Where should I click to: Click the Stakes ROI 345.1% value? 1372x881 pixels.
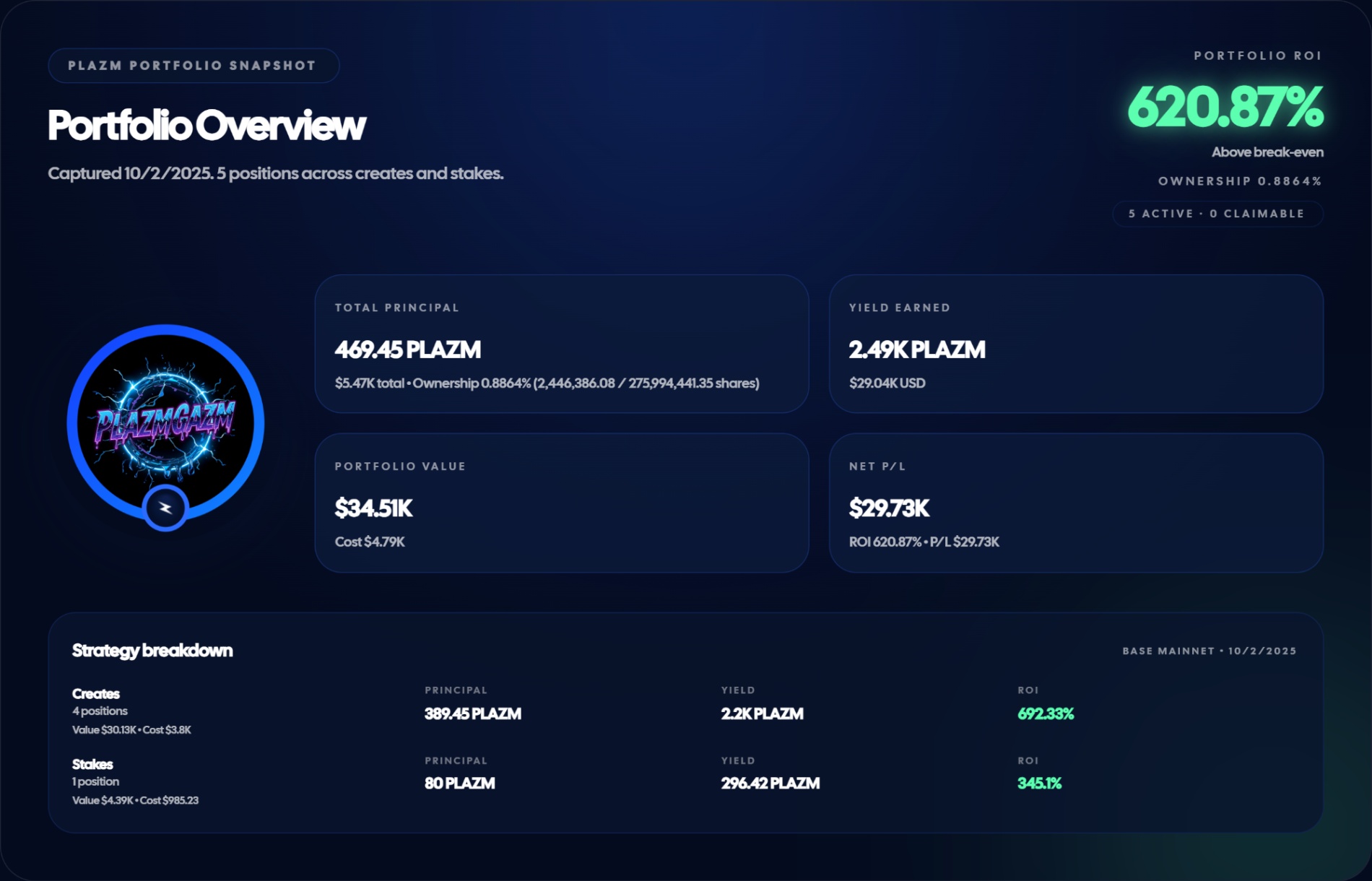click(1039, 784)
